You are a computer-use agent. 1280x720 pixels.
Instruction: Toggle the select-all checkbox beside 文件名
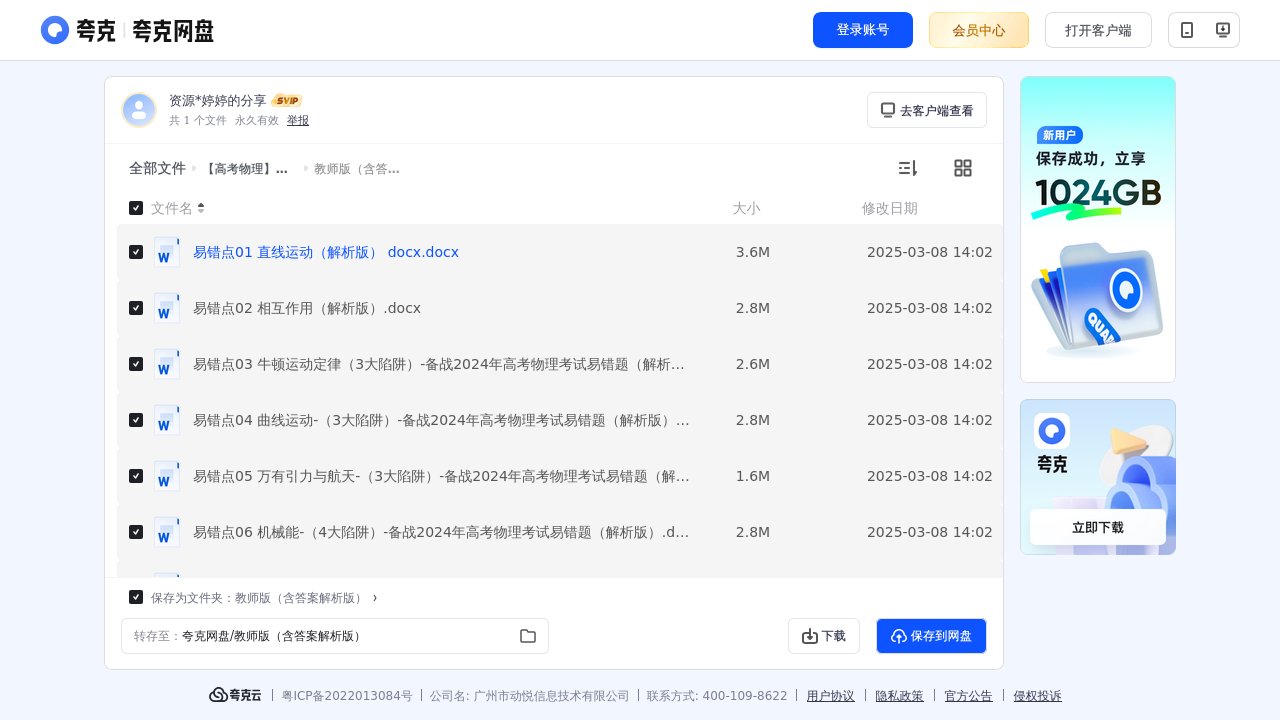(136, 208)
